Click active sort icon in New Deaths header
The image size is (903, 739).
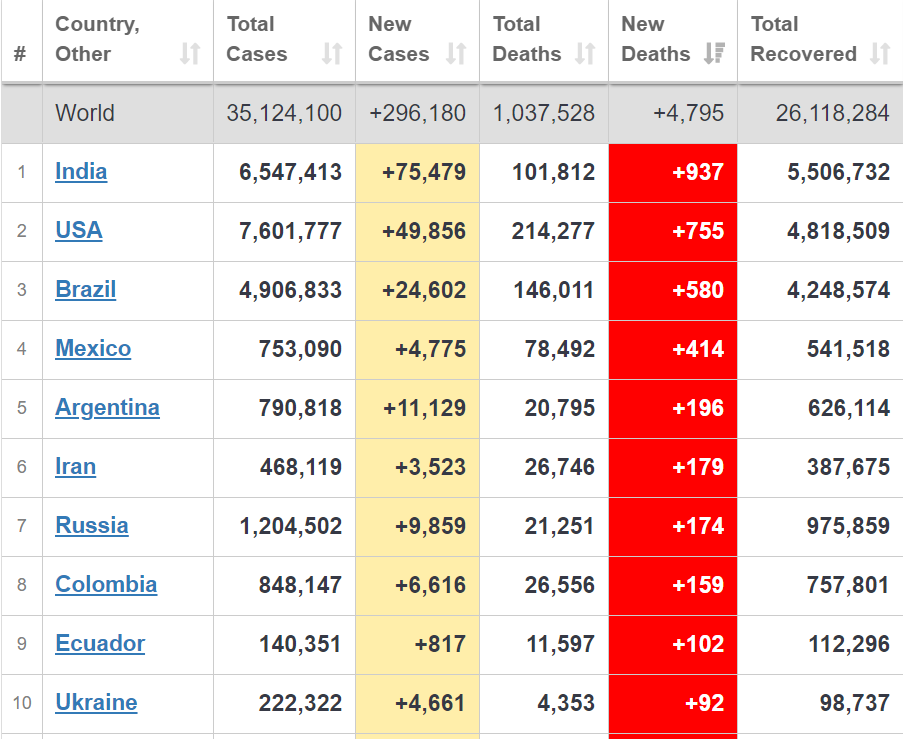point(714,54)
